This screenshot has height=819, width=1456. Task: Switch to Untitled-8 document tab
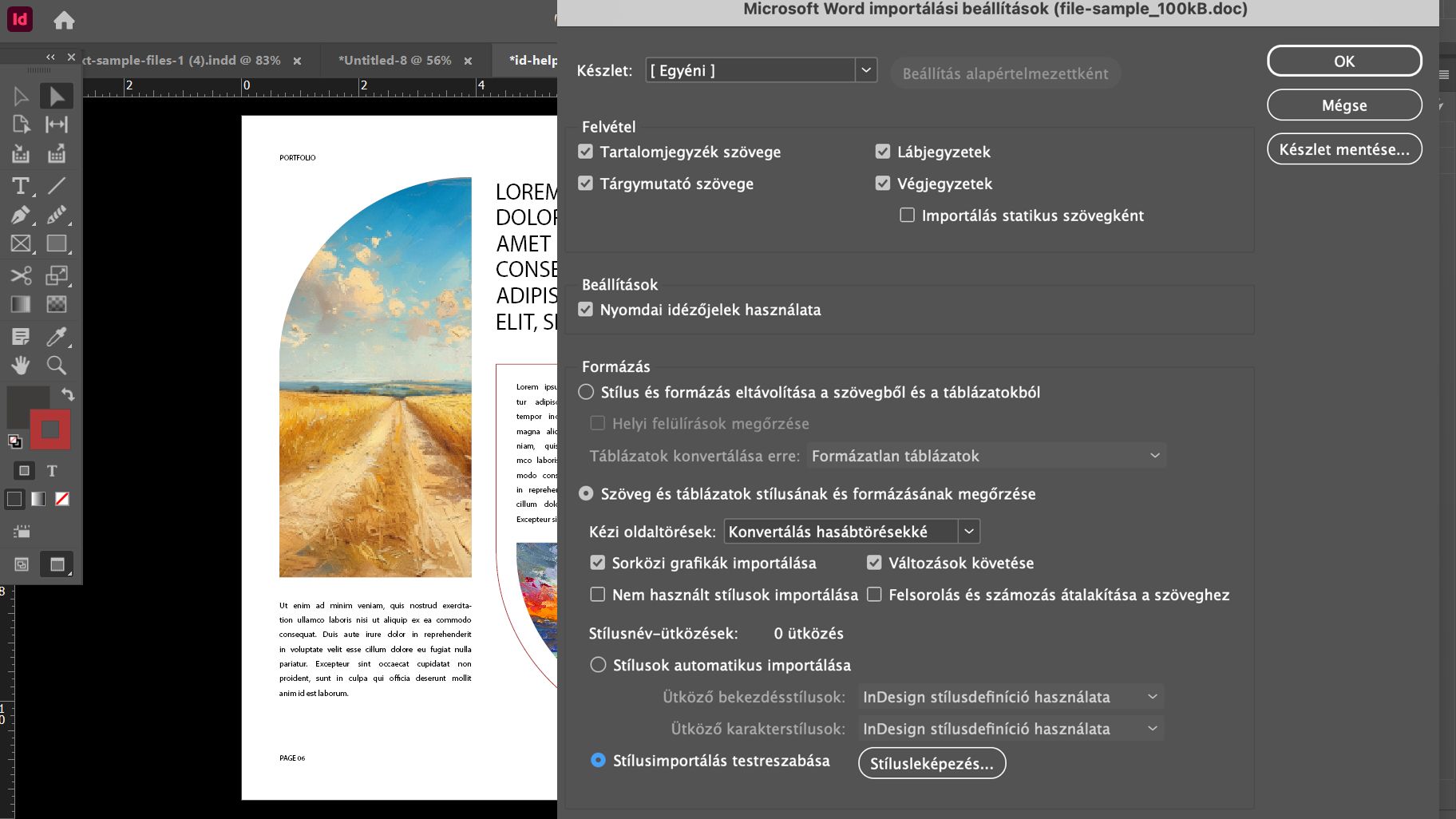[394, 61]
